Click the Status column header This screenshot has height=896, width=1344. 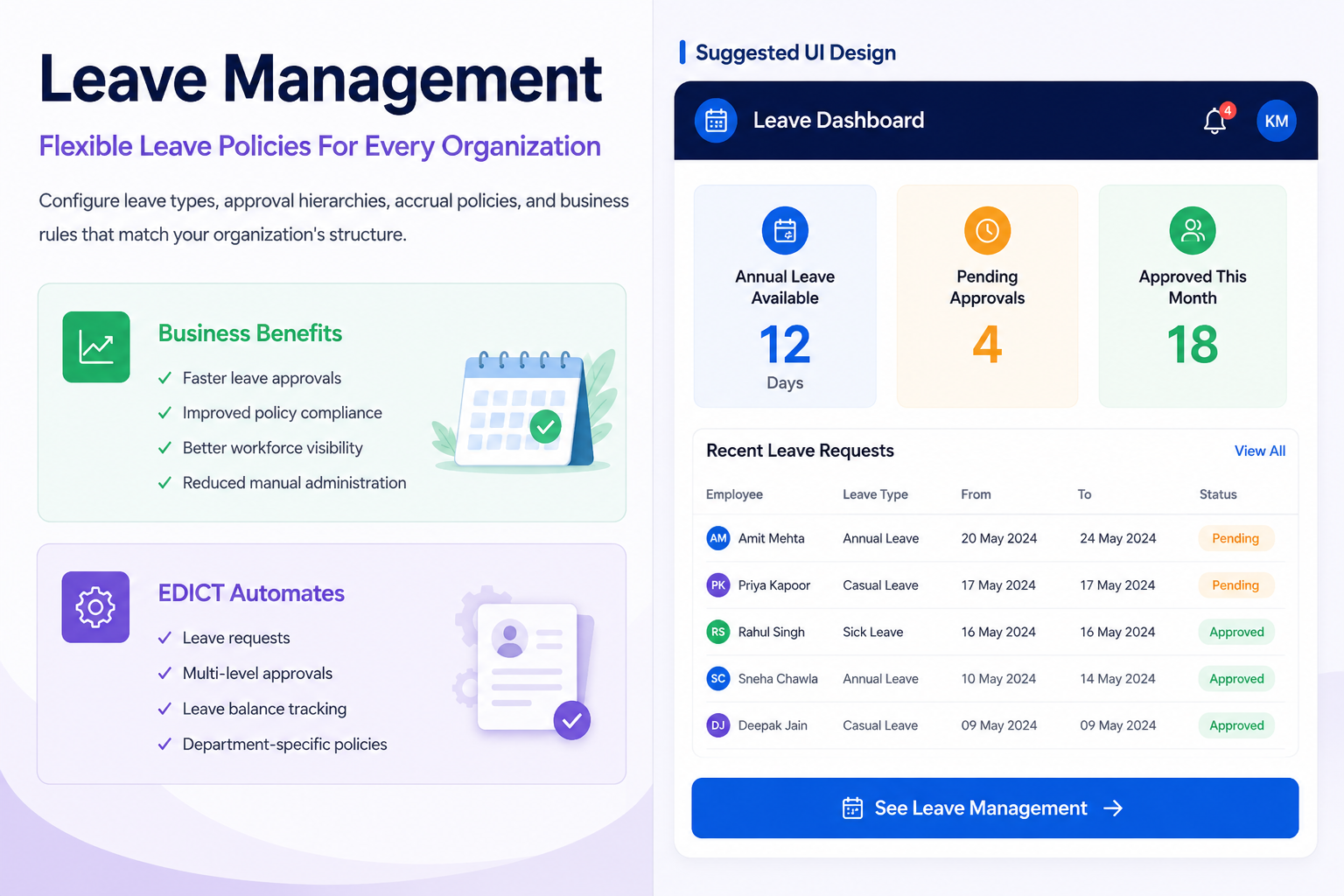point(1218,494)
